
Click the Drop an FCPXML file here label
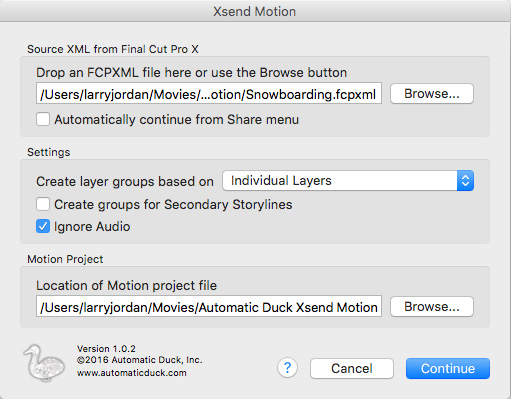191,72
